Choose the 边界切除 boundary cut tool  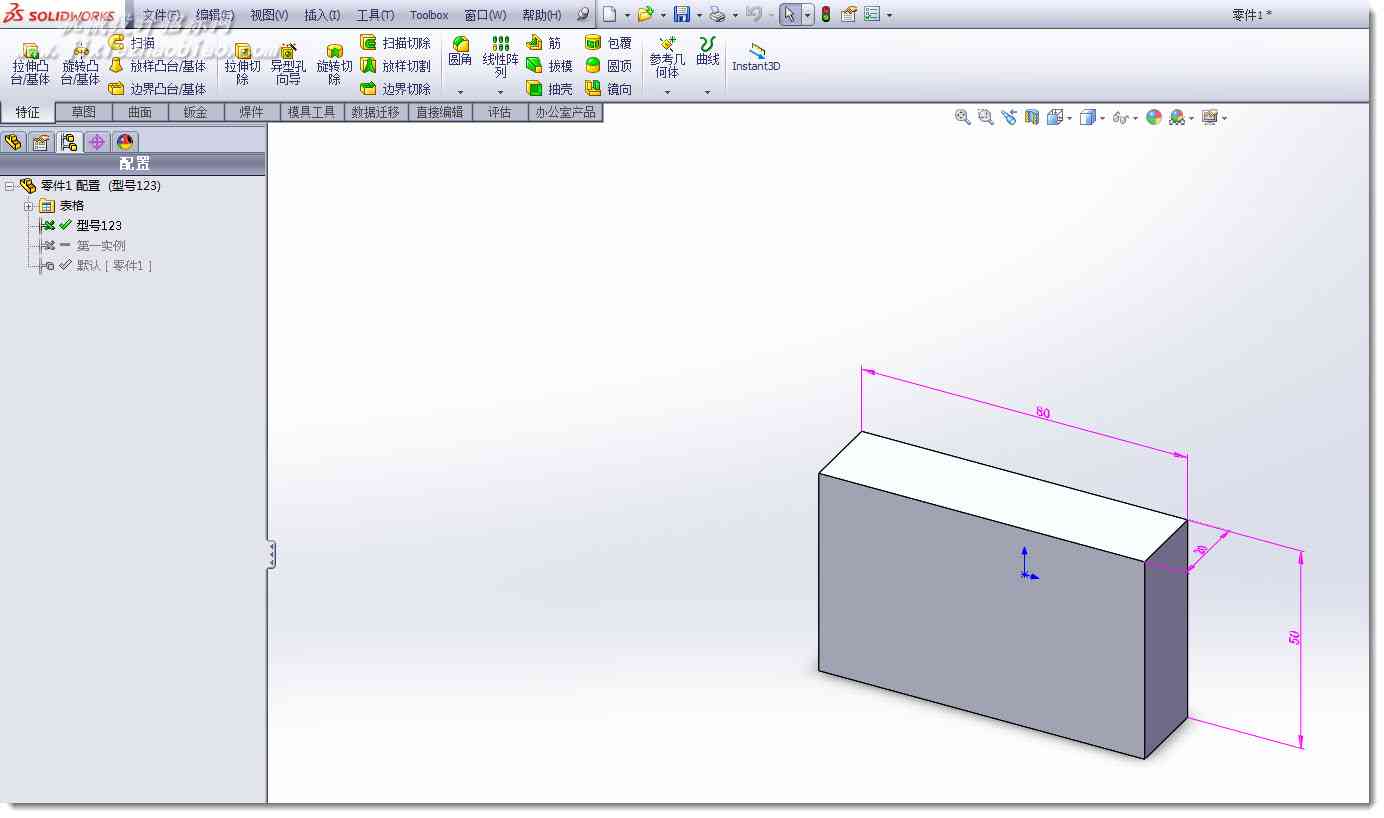point(395,89)
